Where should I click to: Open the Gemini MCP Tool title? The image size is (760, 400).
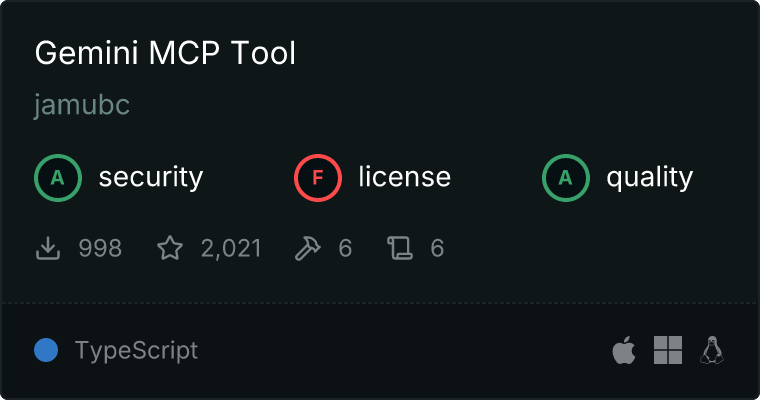click(x=165, y=53)
